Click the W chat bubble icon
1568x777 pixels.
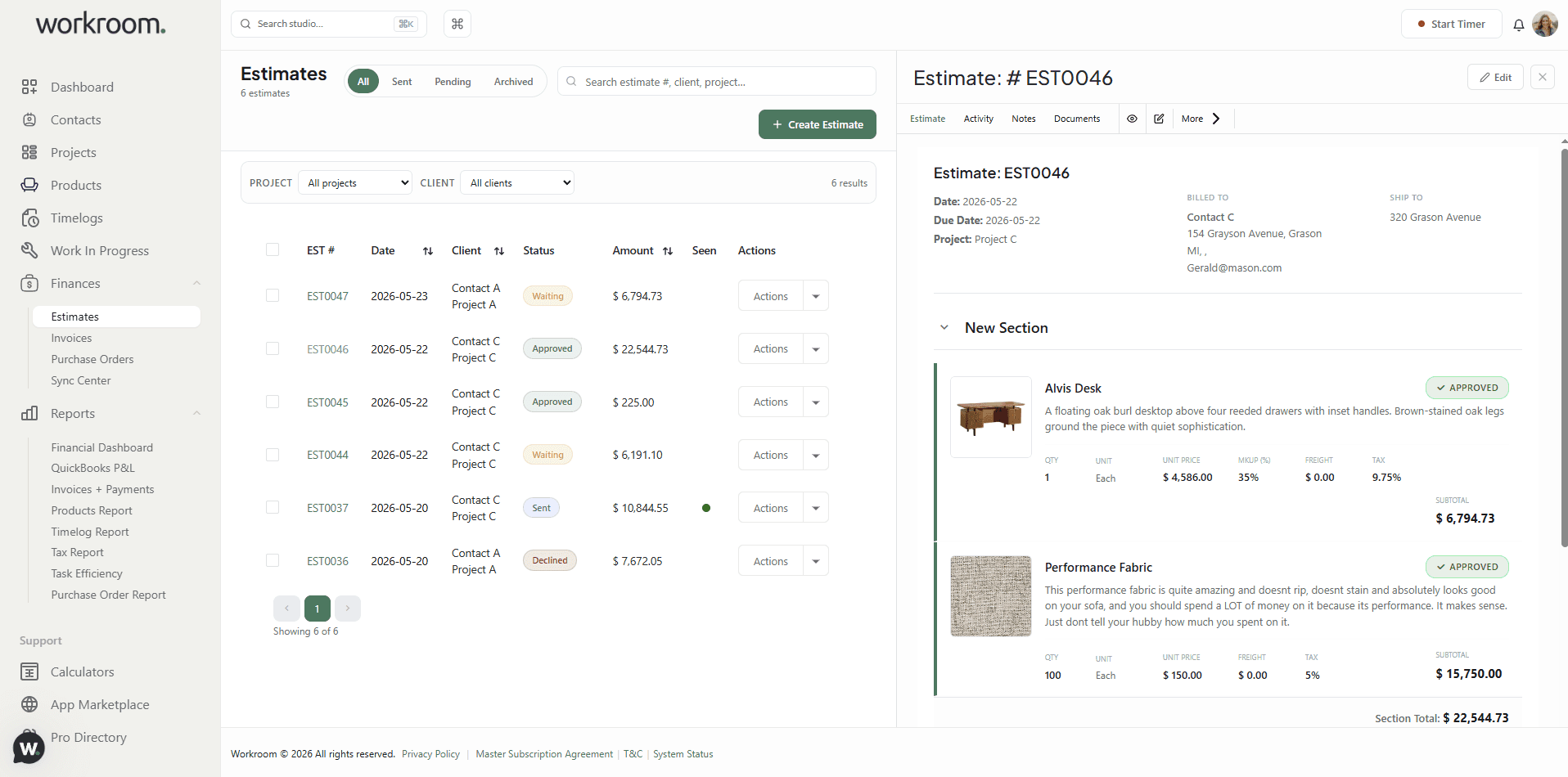29,747
